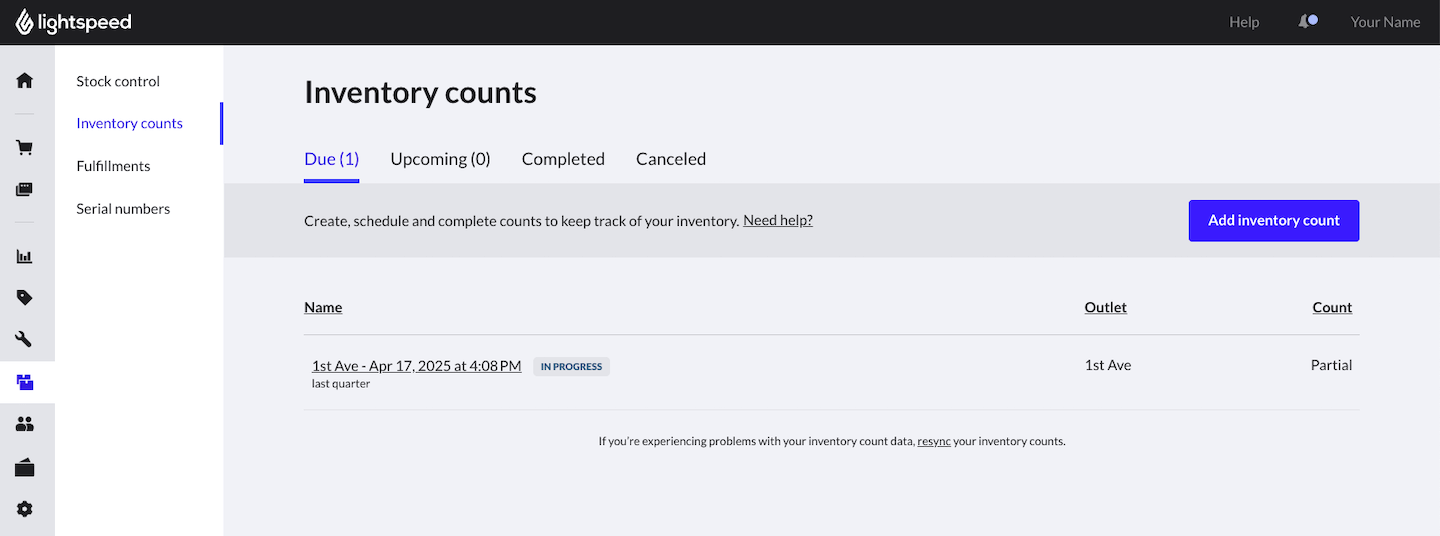The width and height of the screenshot is (1440, 536).
Task: Open the wallet icon in sidebar
Action: (25, 467)
